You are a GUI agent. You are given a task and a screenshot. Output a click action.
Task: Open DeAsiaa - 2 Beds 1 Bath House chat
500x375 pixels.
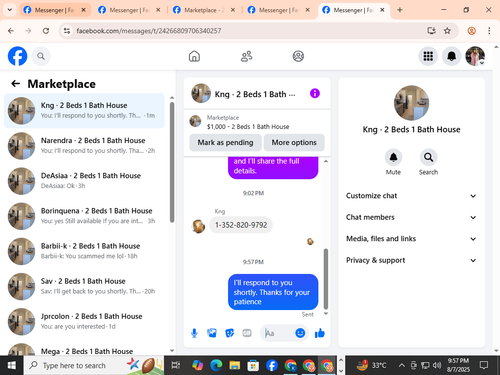[x=84, y=181]
